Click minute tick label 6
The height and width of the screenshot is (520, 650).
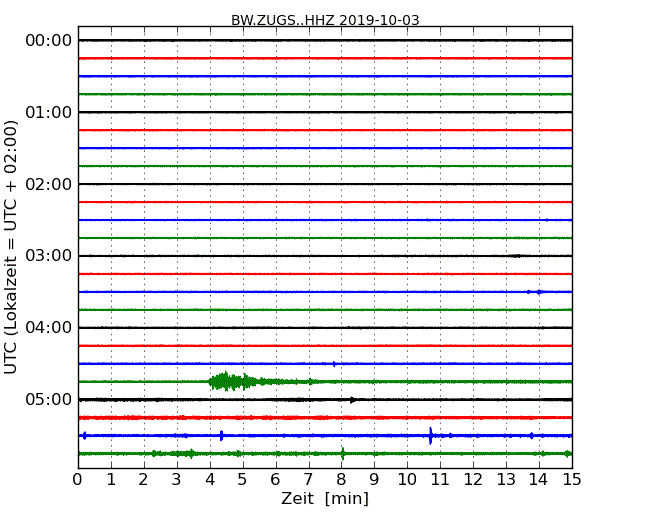tap(275, 480)
